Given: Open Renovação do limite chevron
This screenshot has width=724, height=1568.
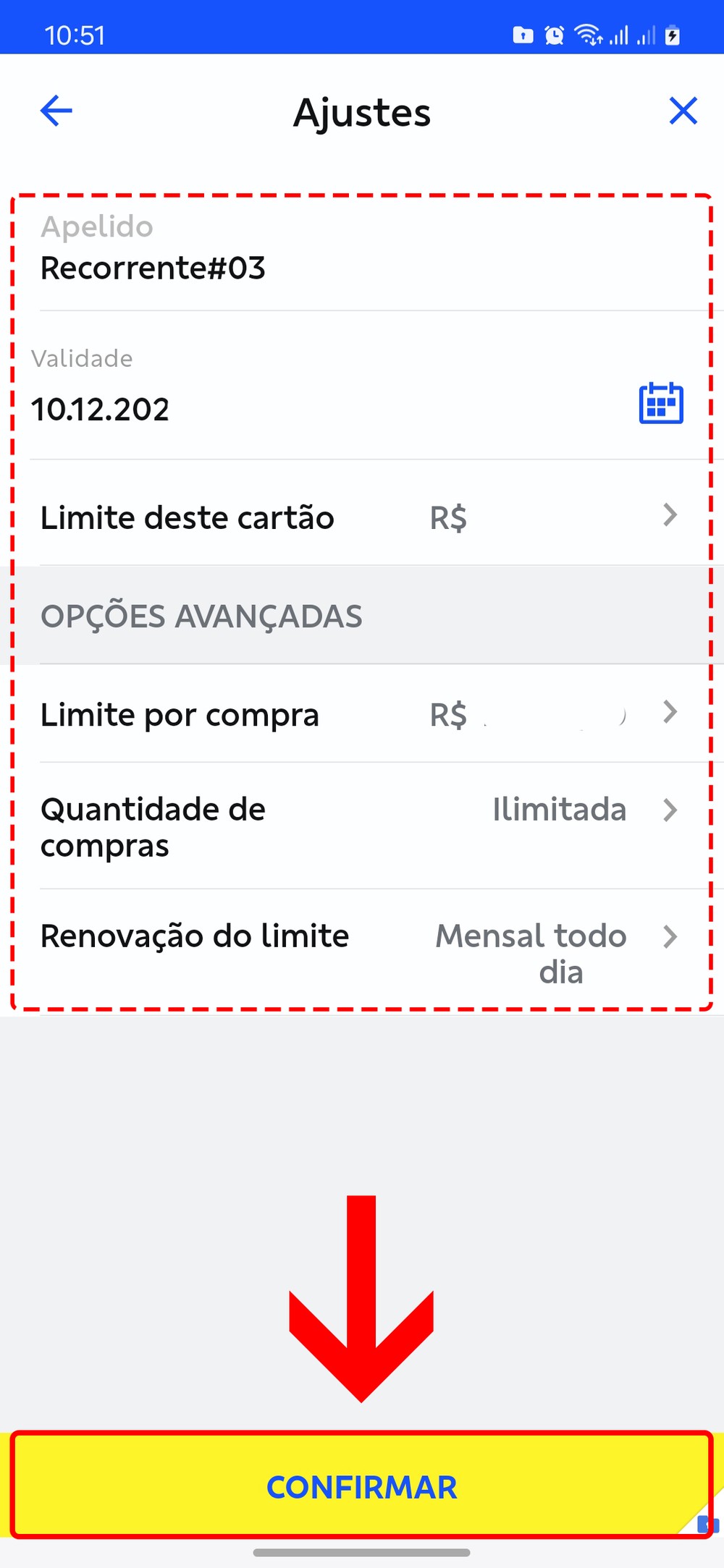Looking at the screenshot, I should tap(670, 937).
